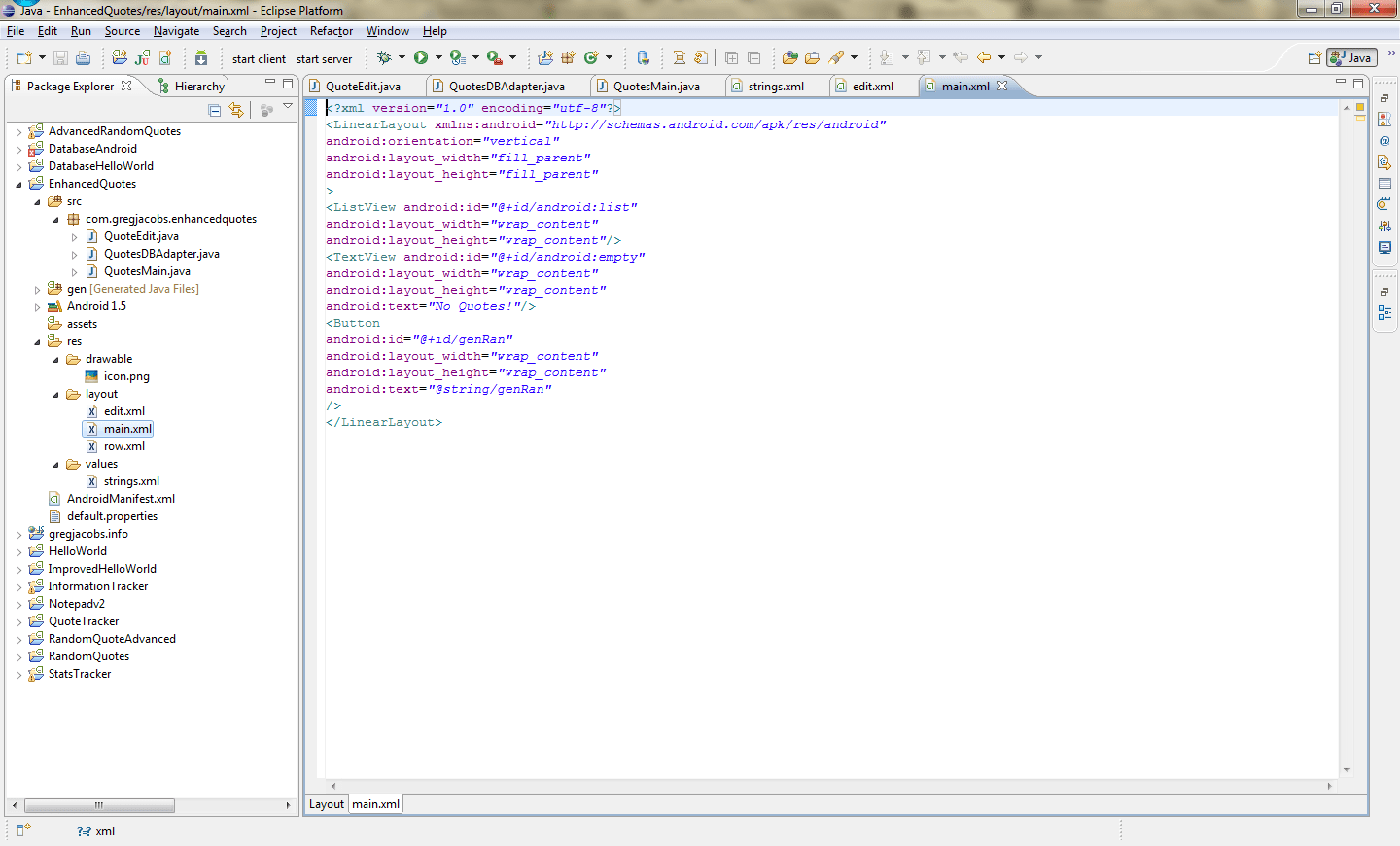
Task: Click the start client button
Action: click(258, 58)
